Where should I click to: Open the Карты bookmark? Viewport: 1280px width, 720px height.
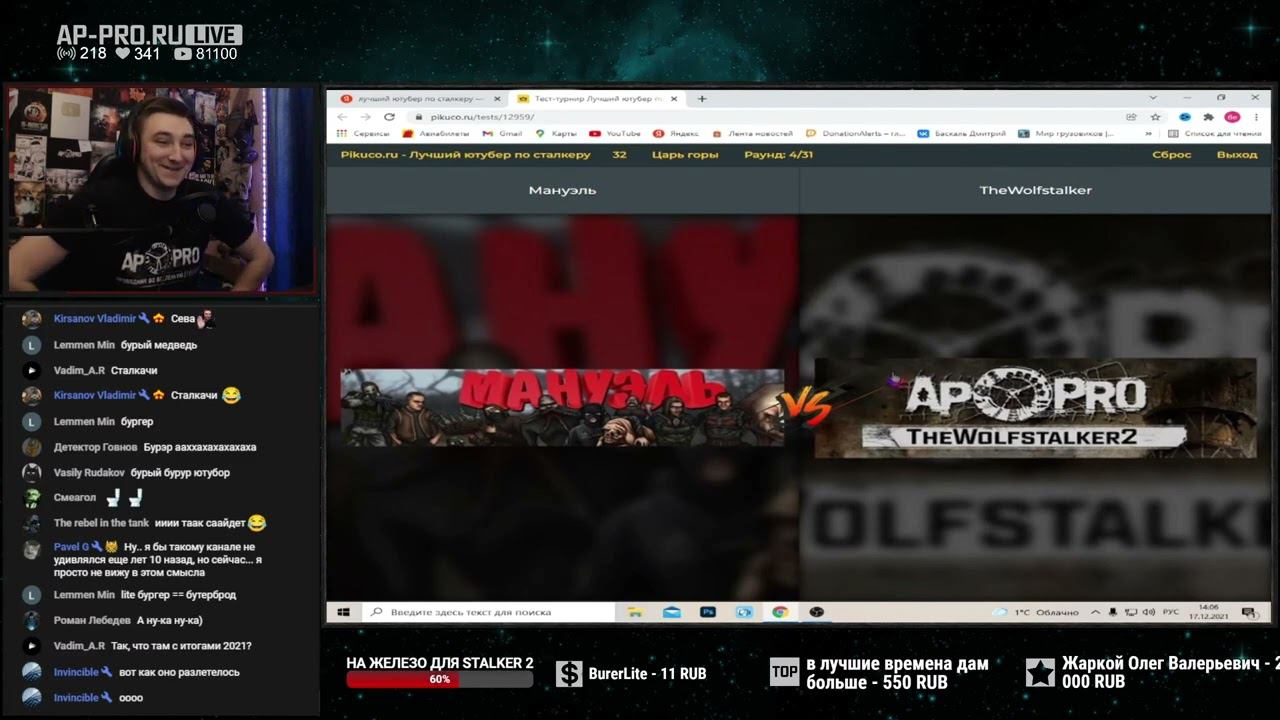tap(556, 133)
